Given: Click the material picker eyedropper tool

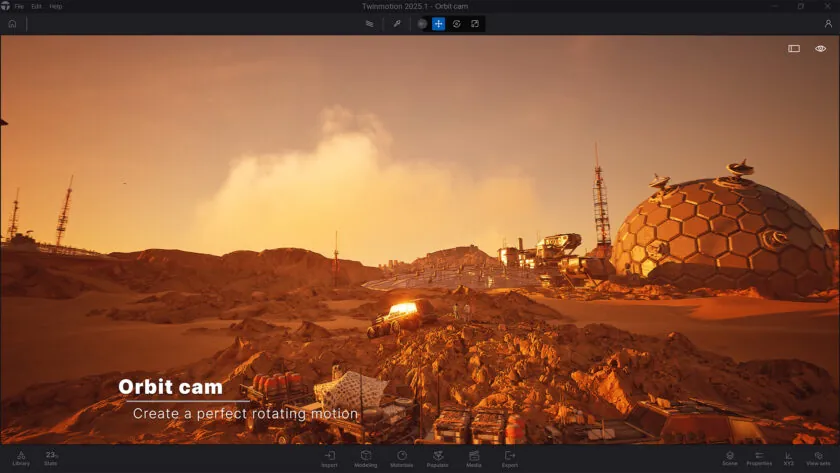Looking at the screenshot, I should (397, 24).
